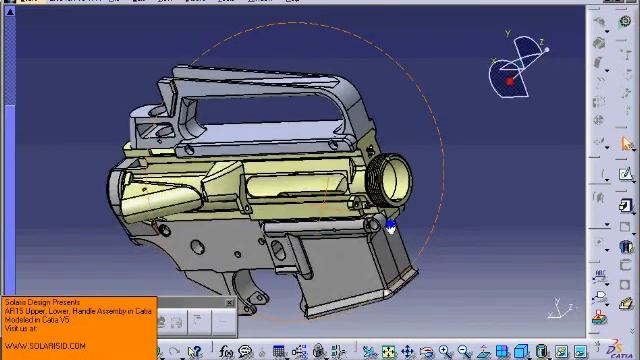Click the Isometric View cube icon
The width and height of the screenshot is (640, 360).
521,351
